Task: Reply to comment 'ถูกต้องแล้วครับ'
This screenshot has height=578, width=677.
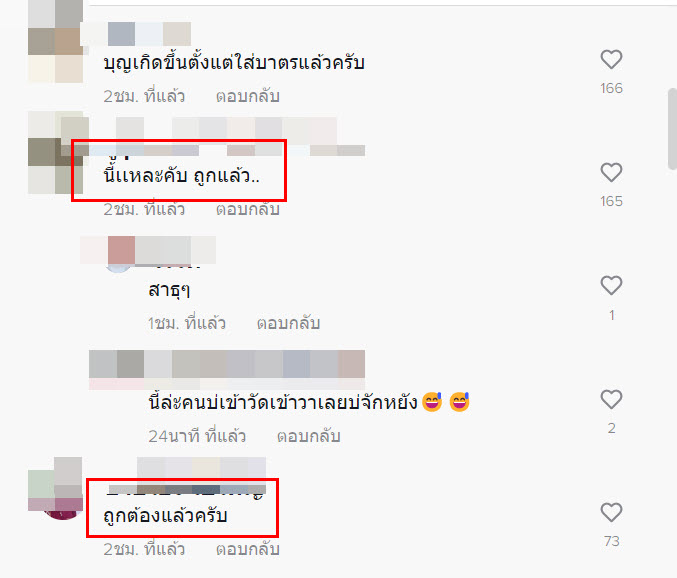Action: click(x=247, y=549)
